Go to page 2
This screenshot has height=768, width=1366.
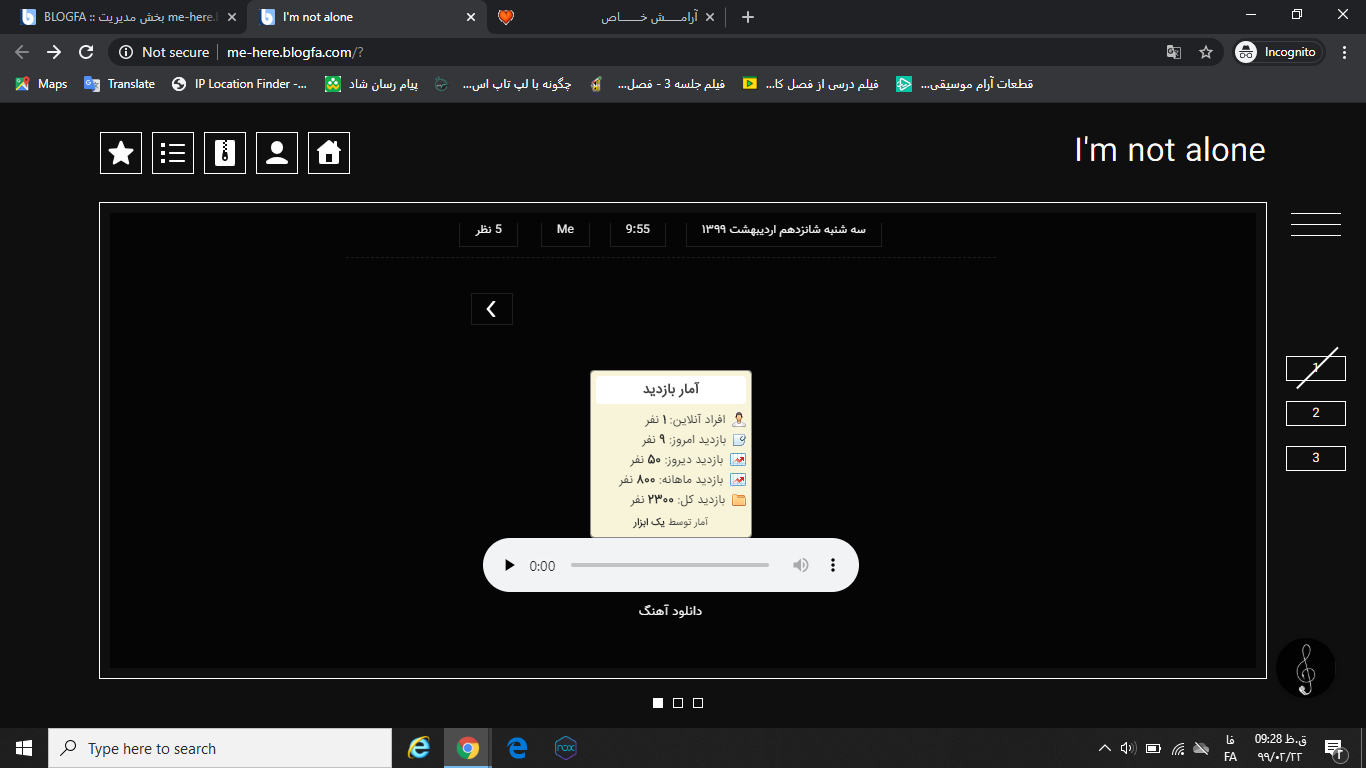pyautogui.click(x=1315, y=413)
